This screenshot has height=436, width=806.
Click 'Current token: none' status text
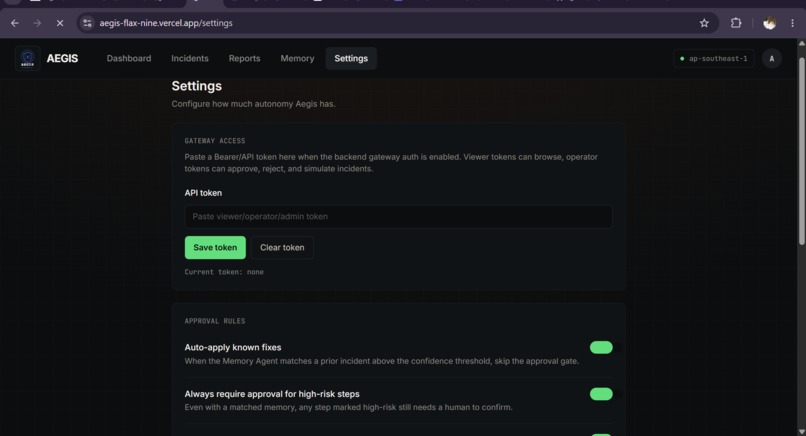(224, 272)
